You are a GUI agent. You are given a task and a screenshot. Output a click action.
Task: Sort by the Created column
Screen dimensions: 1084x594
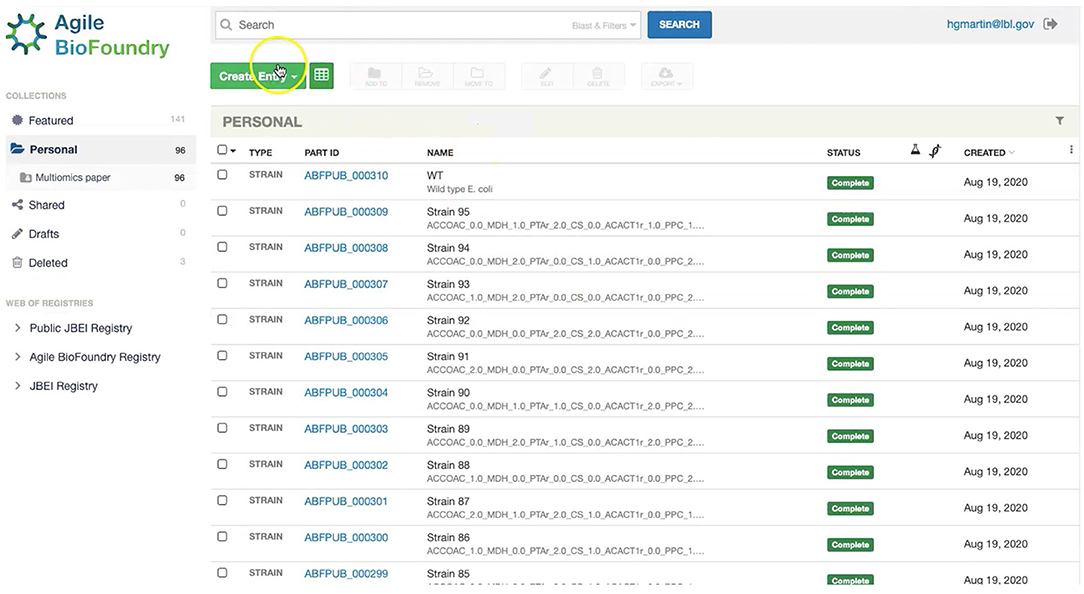coord(989,152)
